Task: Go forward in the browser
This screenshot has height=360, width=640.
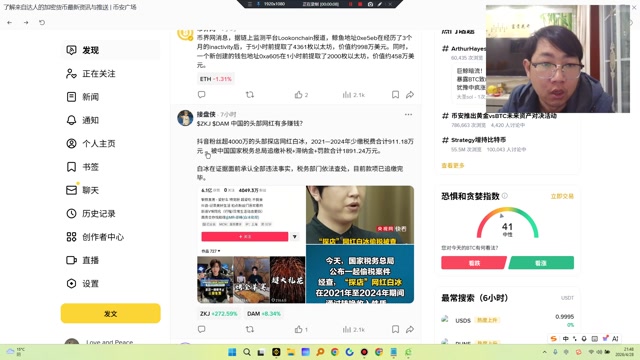Action: [x=26, y=22]
